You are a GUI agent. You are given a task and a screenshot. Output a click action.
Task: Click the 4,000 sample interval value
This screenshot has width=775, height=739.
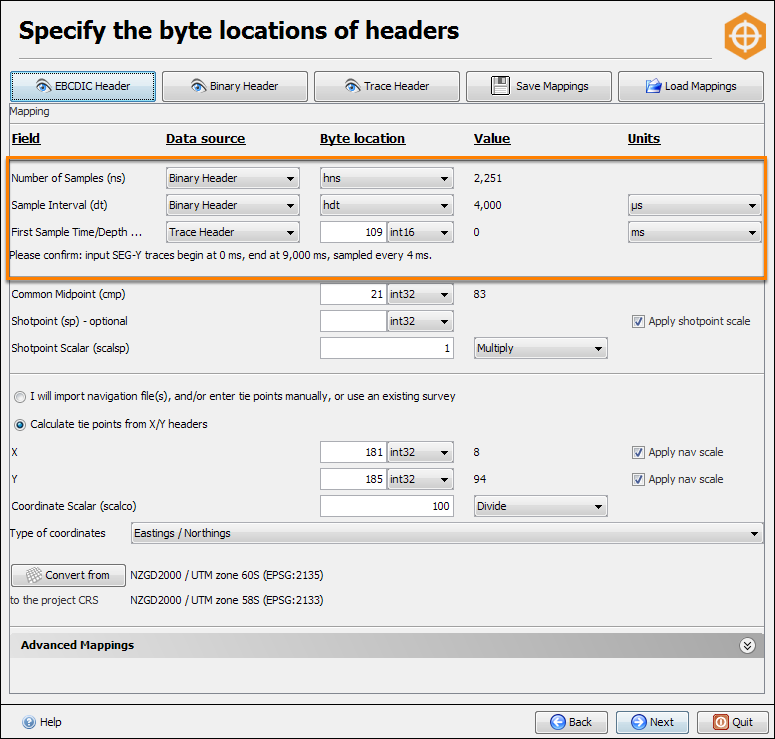click(487, 205)
